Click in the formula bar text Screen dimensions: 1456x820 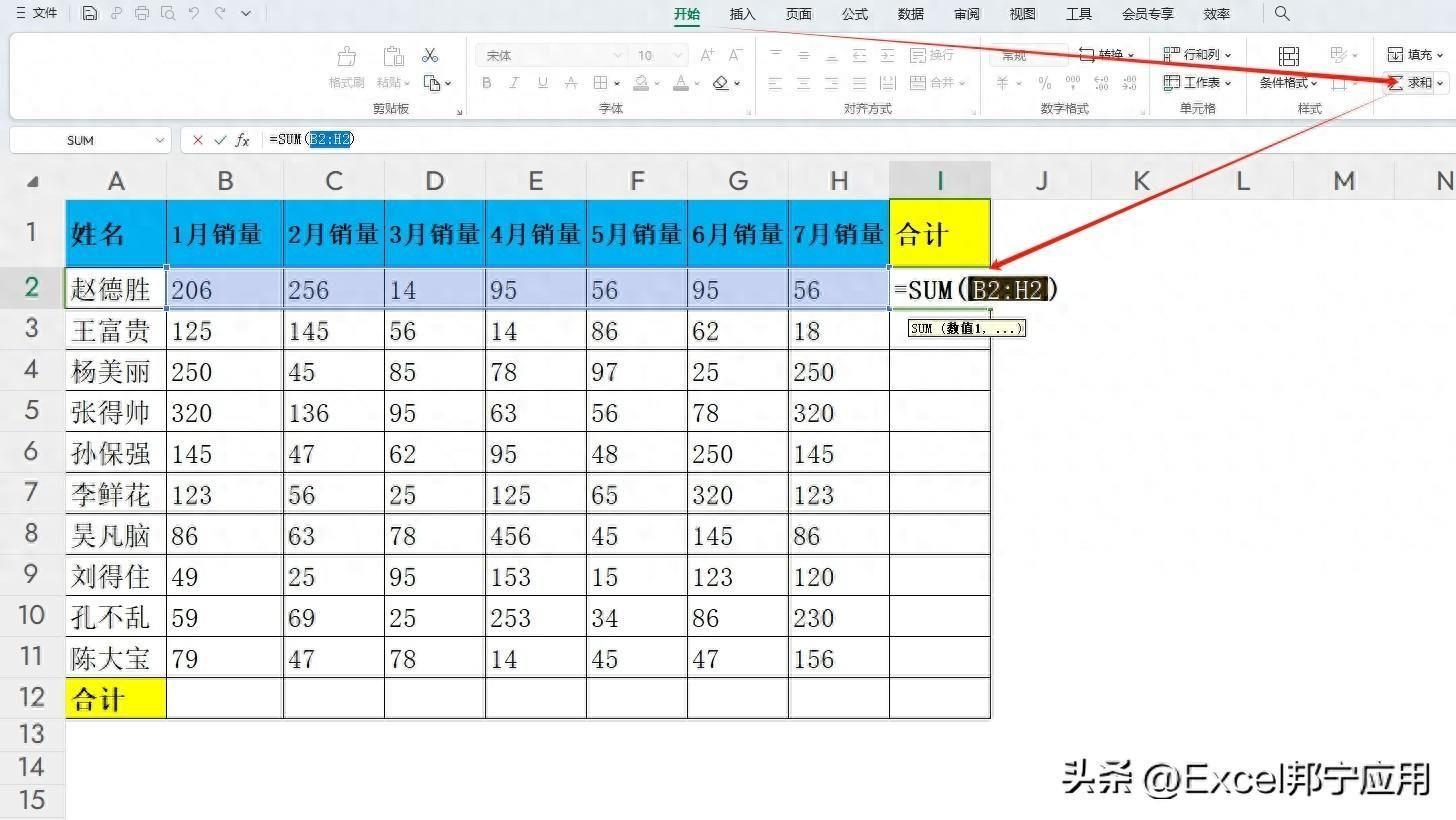[311, 139]
